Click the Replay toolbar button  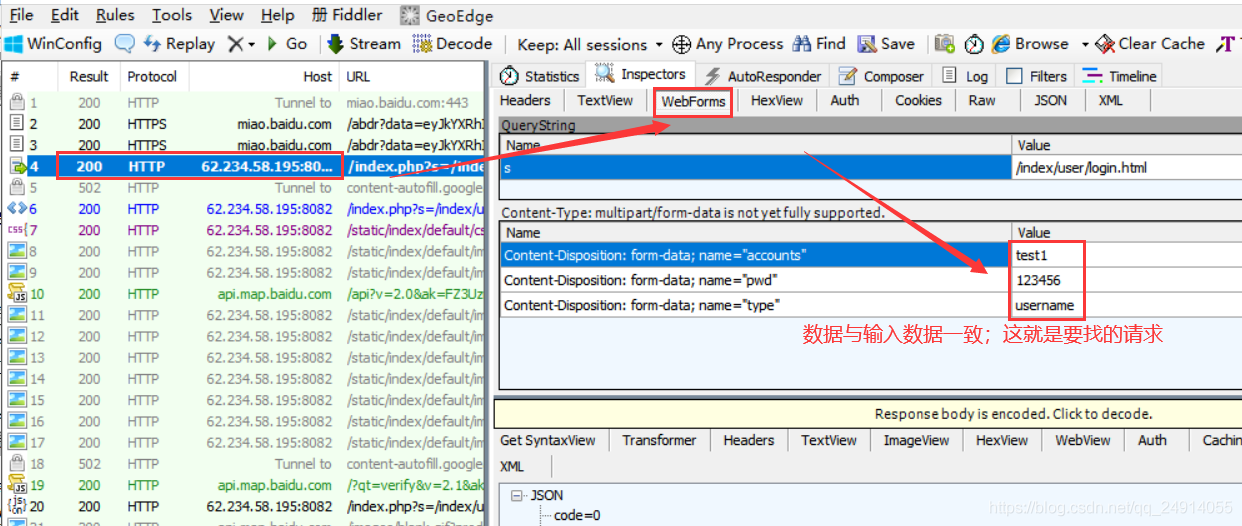(x=179, y=44)
